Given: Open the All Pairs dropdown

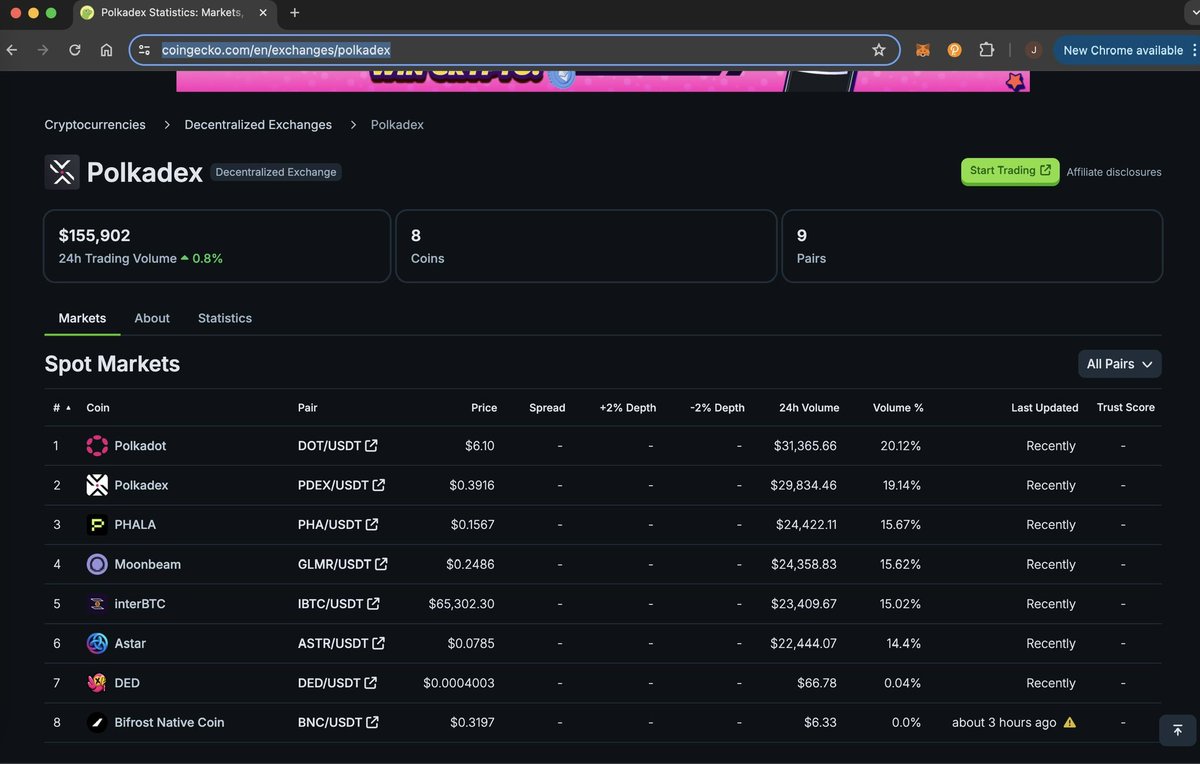Looking at the screenshot, I should tap(1120, 364).
